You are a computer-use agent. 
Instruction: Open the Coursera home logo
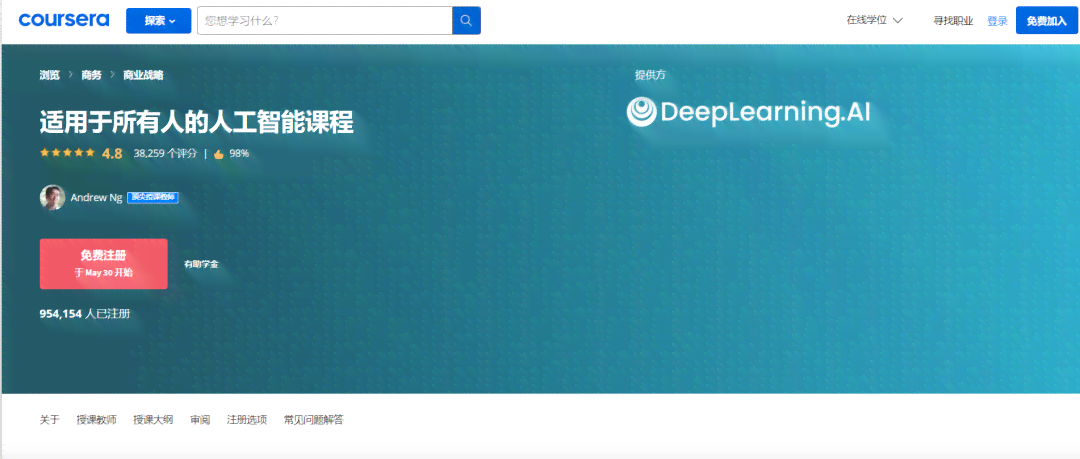pos(64,20)
